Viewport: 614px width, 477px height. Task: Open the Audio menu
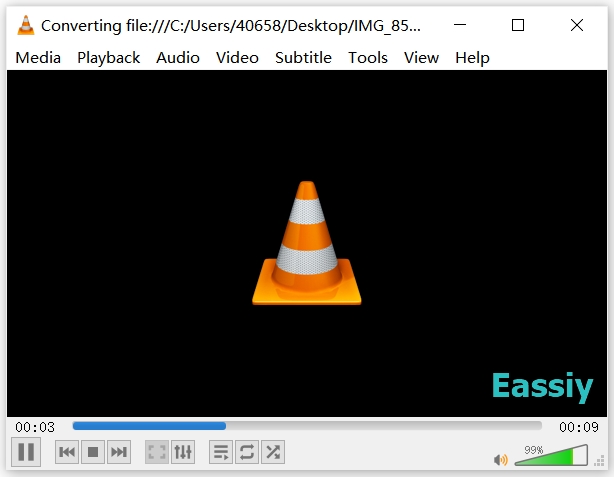pos(178,58)
